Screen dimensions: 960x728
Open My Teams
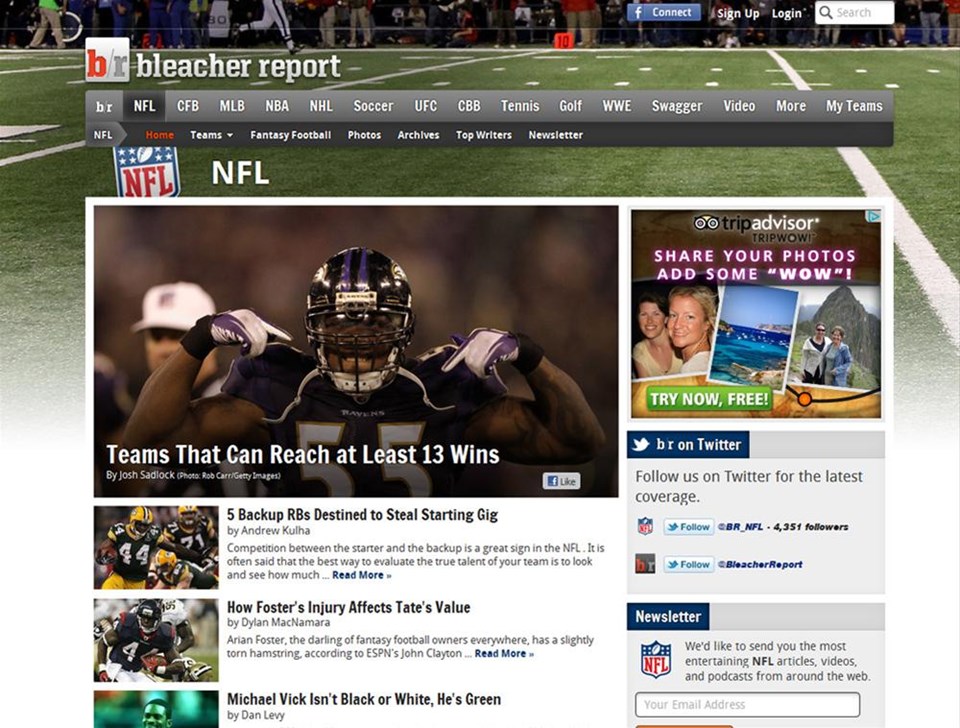coord(854,106)
